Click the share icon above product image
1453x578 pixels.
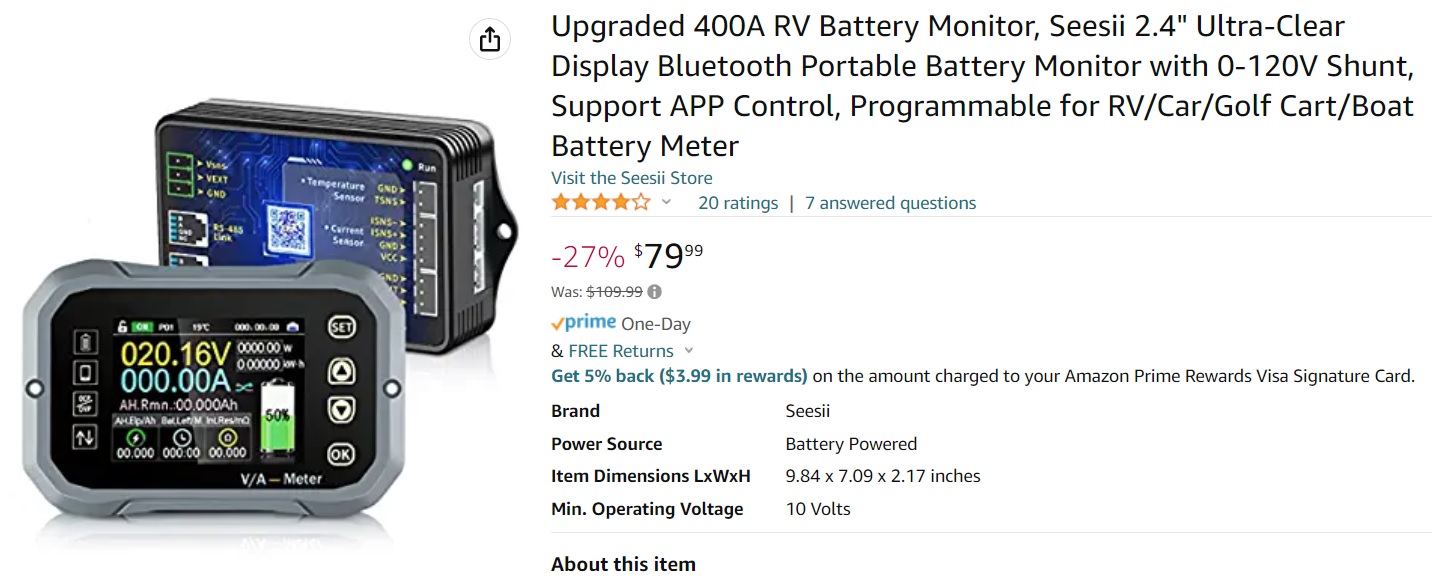(x=489, y=39)
